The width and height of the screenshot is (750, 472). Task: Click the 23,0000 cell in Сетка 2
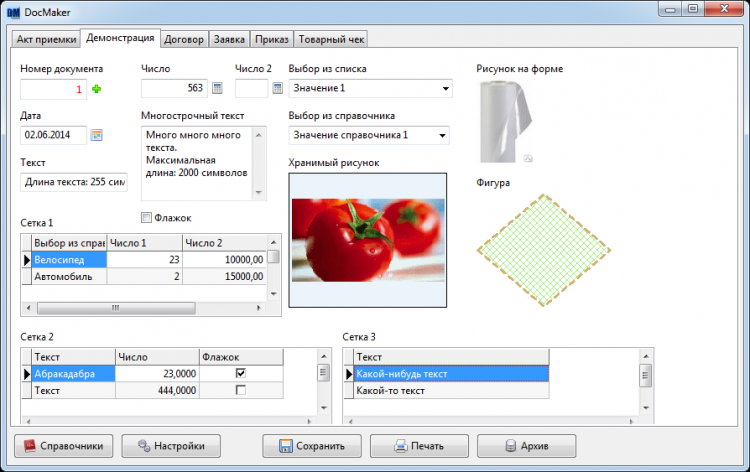(157, 373)
